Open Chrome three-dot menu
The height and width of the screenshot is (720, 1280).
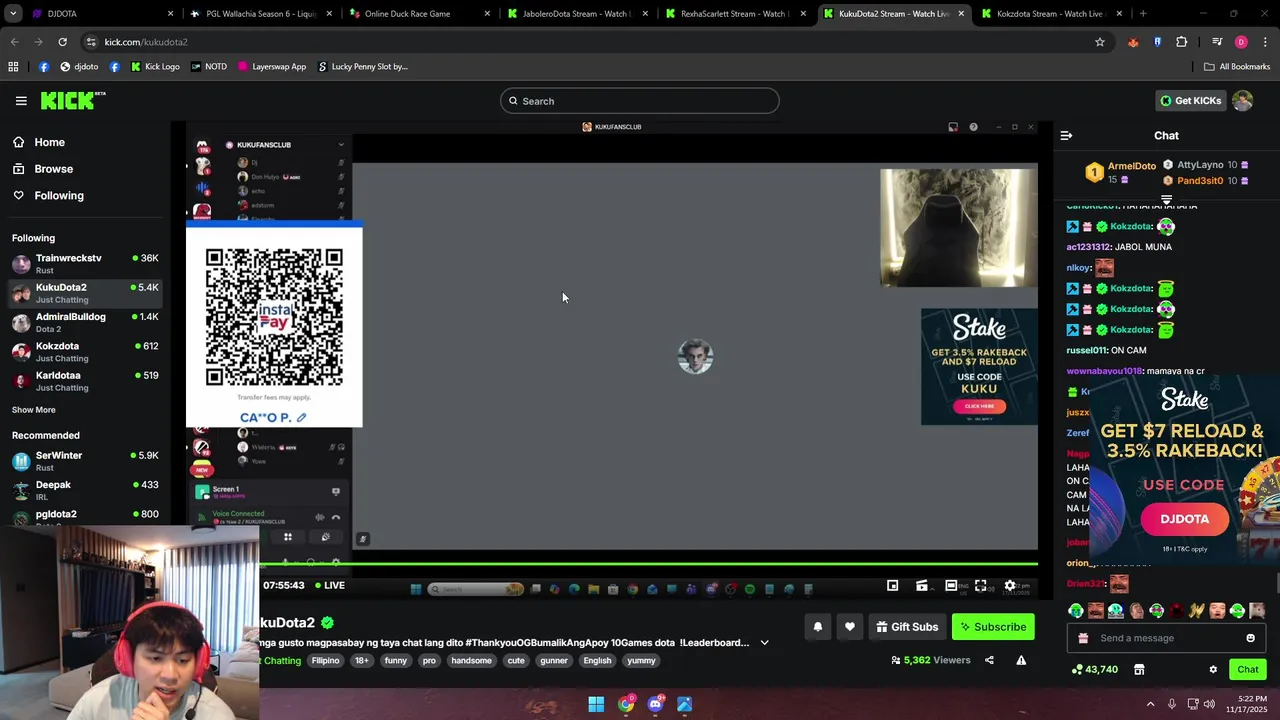click(x=1265, y=42)
